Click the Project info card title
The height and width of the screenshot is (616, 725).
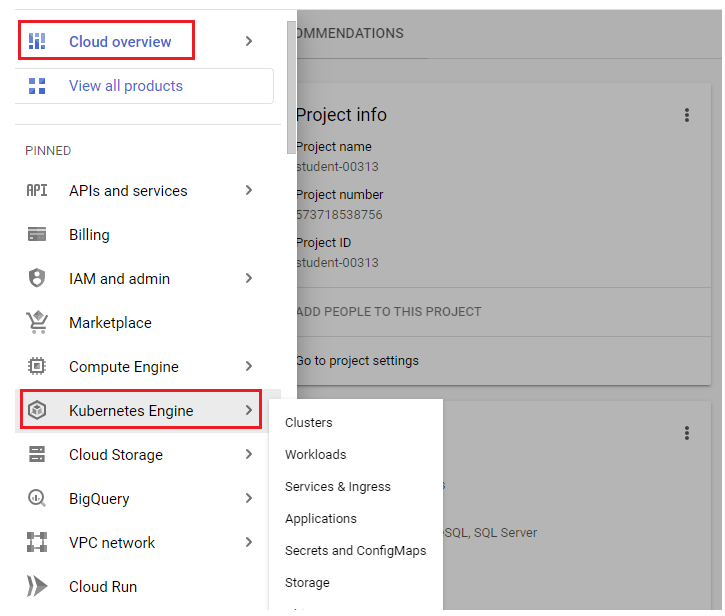click(x=341, y=115)
